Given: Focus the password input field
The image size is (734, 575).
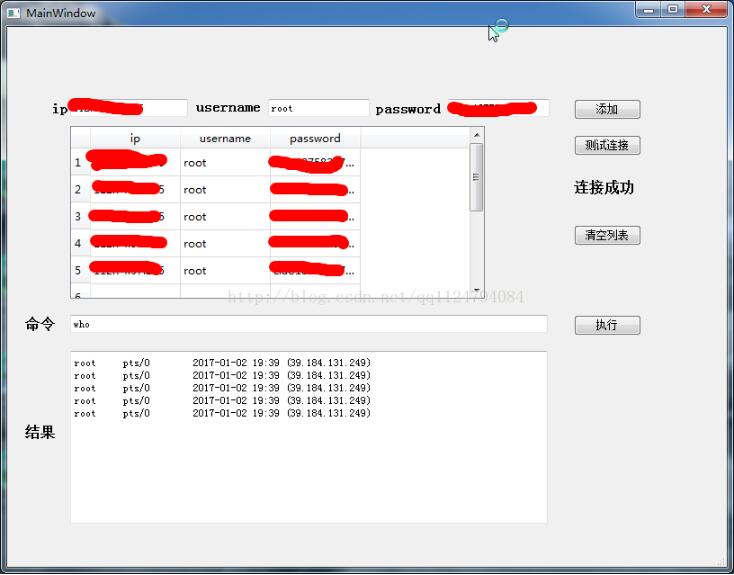Looking at the screenshot, I should coord(498,108).
